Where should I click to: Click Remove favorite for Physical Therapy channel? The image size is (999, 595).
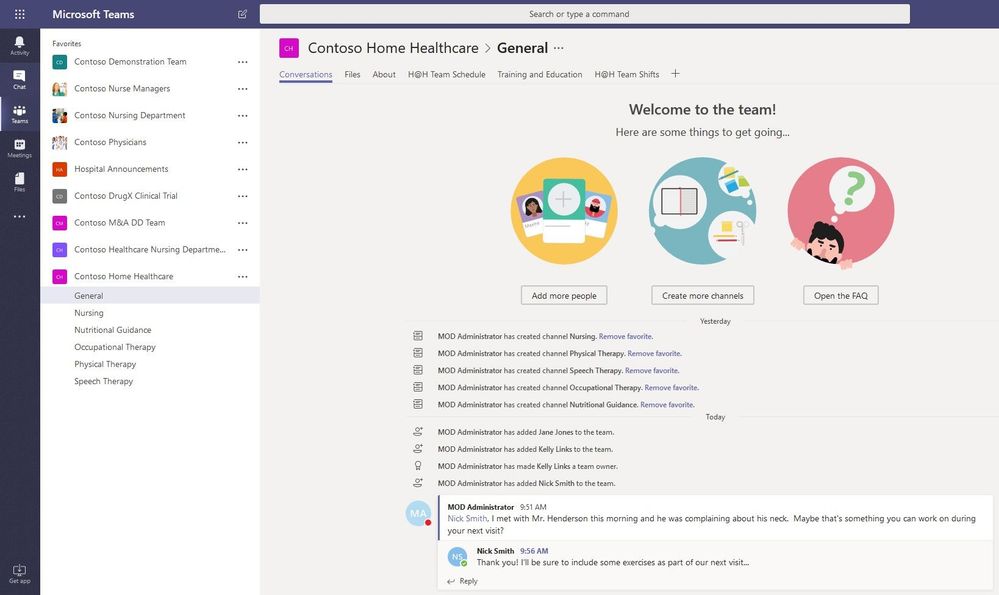[654, 354]
